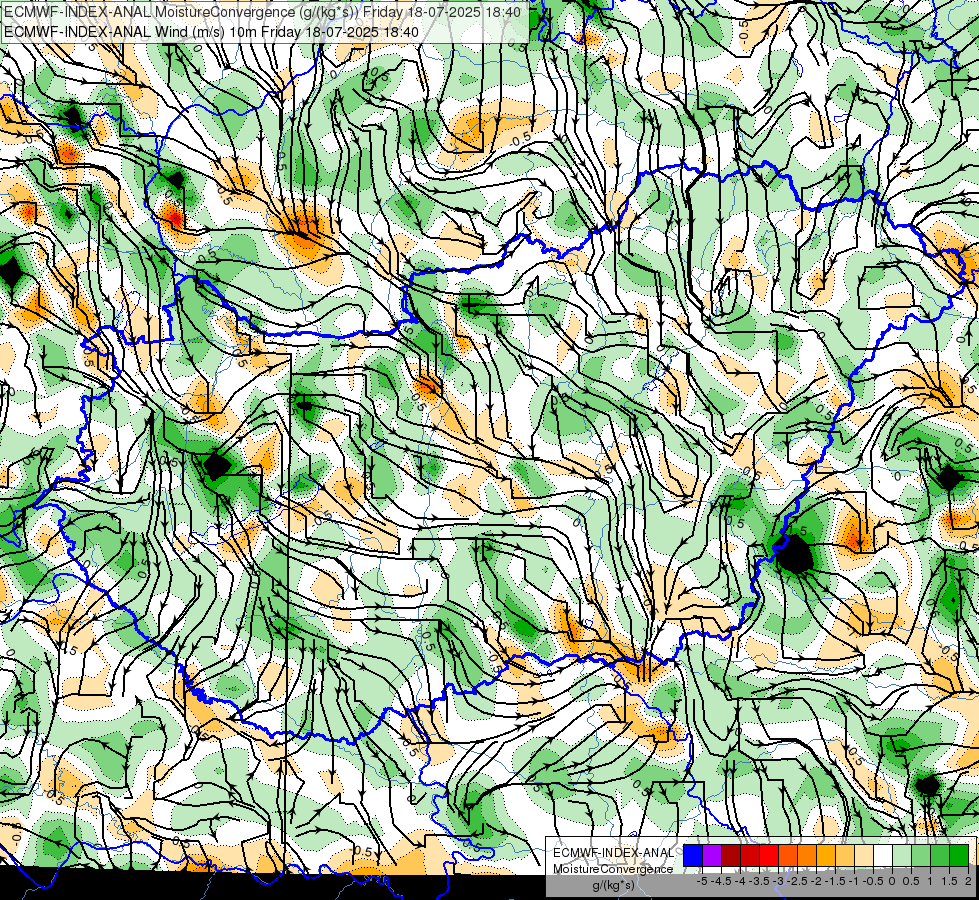The image size is (979, 900).
Task: Click legend swatch for -1.5 to -1
Action: point(845,855)
